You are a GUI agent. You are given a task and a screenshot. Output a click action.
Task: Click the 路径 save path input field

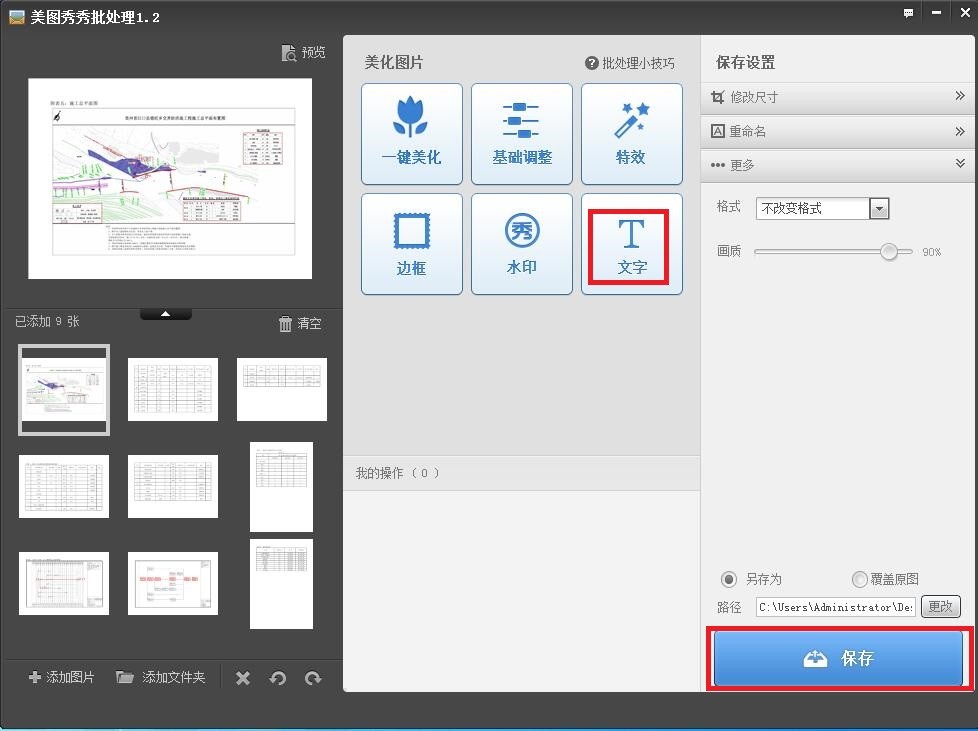coord(835,607)
